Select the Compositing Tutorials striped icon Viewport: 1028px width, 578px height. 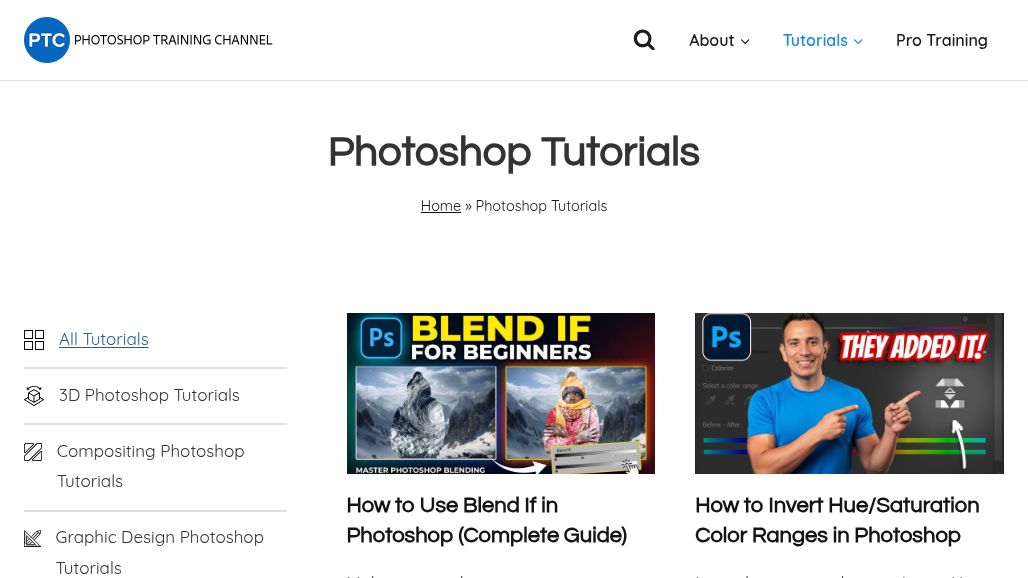point(33,452)
